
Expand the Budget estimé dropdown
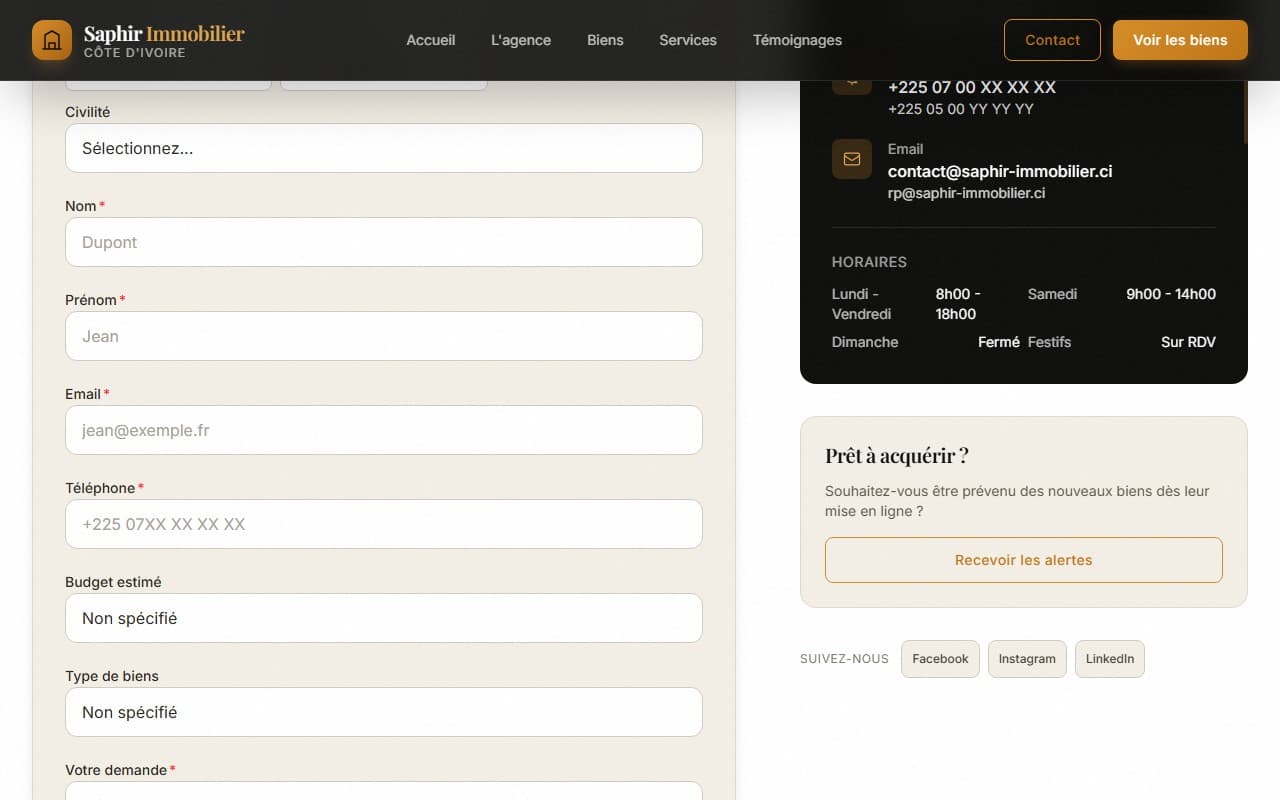[x=384, y=618]
